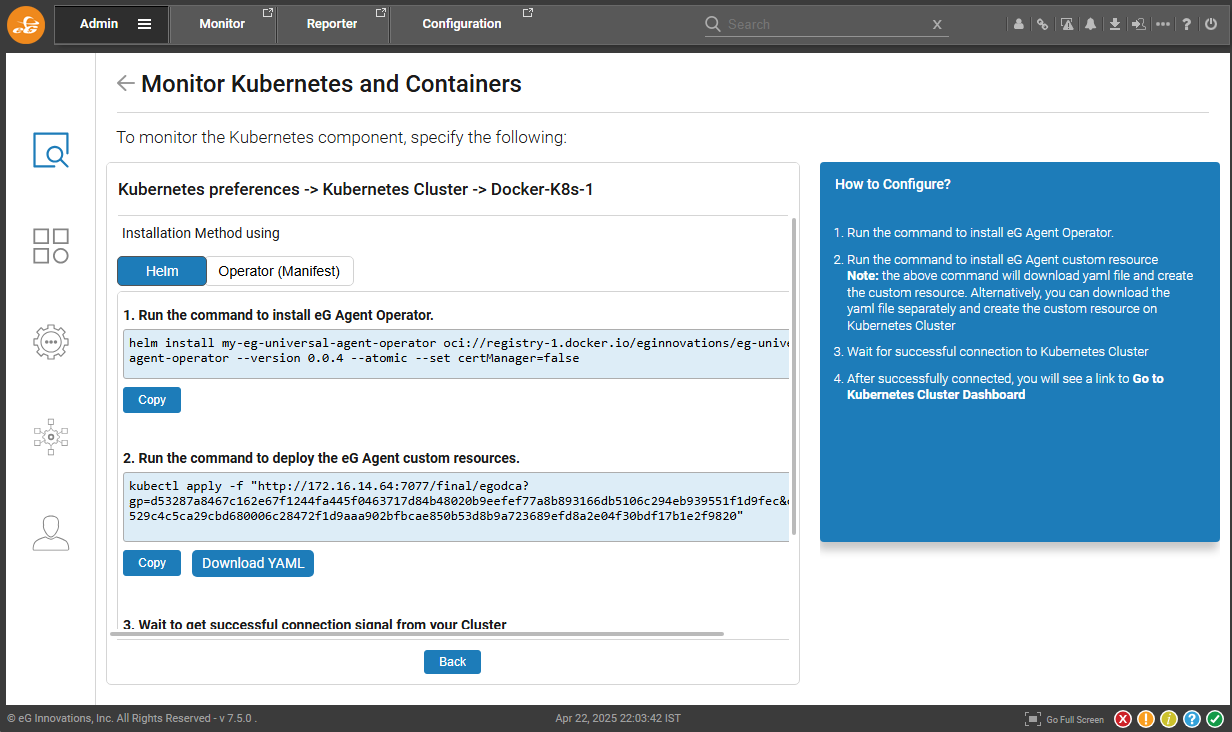The image size is (1232, 732).
Task: Click the Back button
Action: click(452, 662)
